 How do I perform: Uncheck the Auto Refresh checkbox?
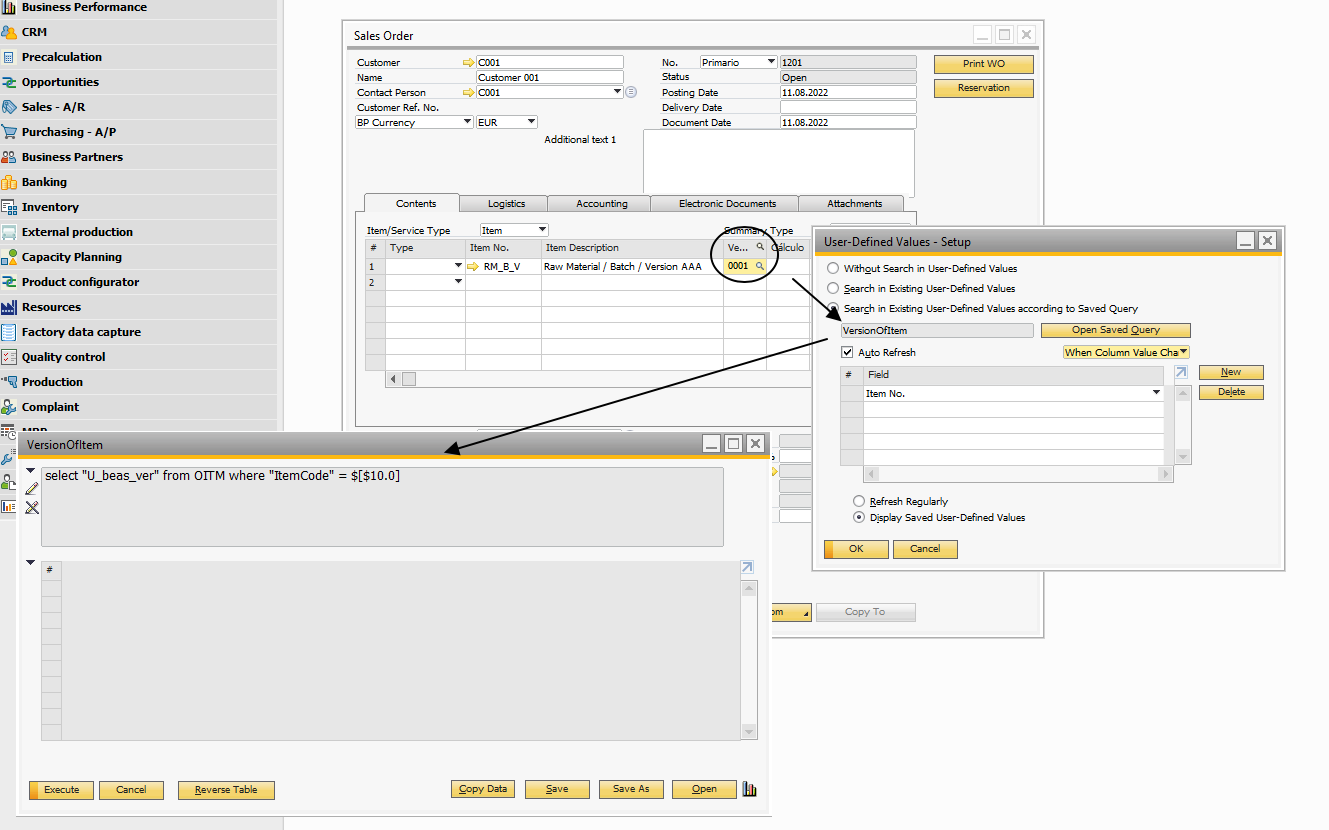(x=847, y=351)
